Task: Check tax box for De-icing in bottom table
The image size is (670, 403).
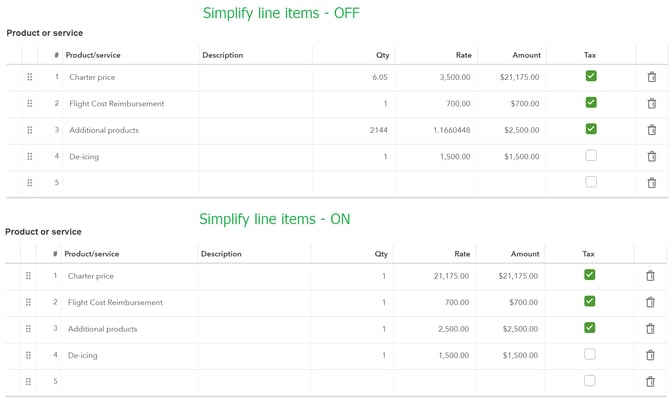Action: coord(589,354)
